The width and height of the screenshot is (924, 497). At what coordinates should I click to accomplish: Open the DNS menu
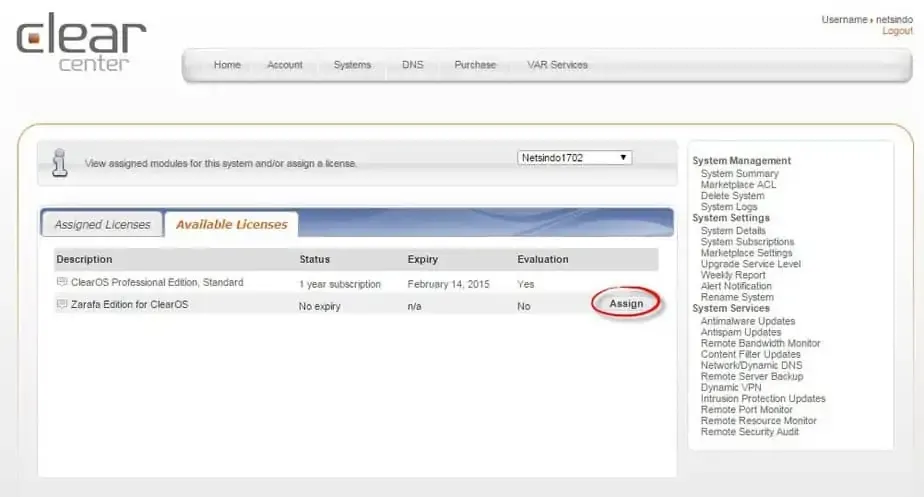click(412, 65)
